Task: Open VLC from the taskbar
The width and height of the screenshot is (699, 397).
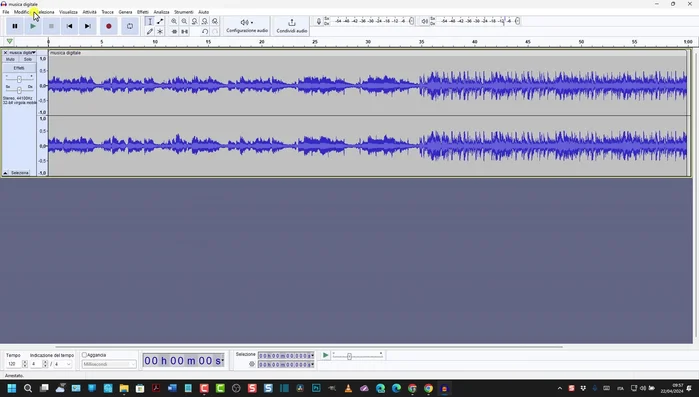Action: pyautogui.click(x=348, y=389)
